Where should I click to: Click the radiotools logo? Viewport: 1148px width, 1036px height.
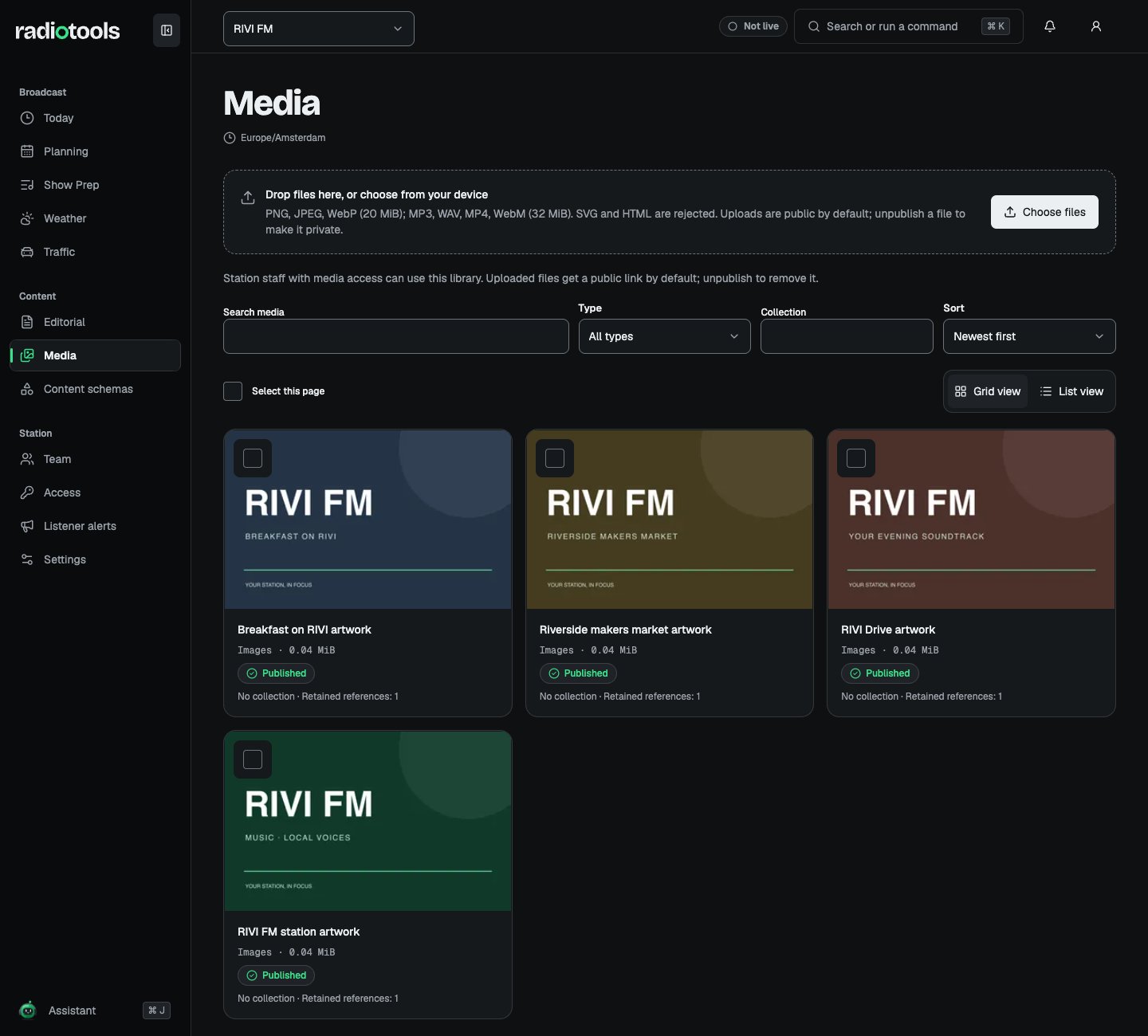click(68, 30)
